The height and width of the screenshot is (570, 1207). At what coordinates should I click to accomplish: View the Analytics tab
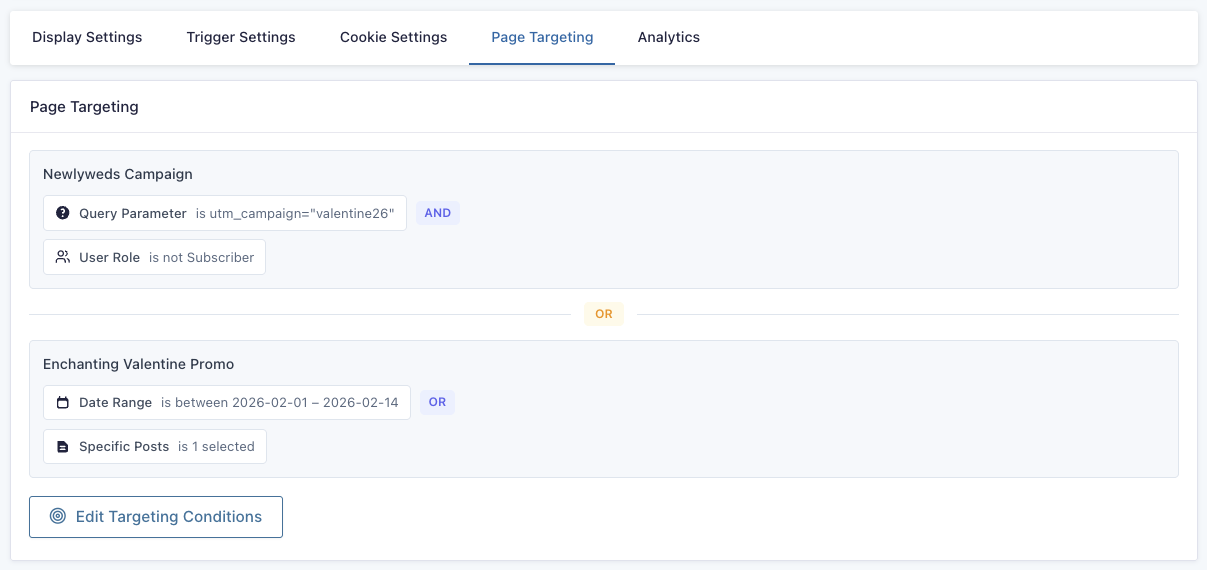point(669,38)
